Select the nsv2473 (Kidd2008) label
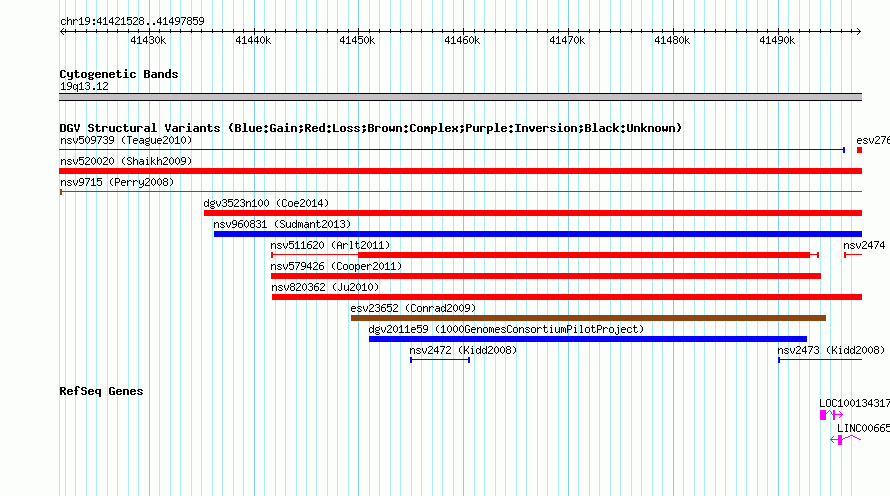Viewport: 890px width, 496px height. 831,350
